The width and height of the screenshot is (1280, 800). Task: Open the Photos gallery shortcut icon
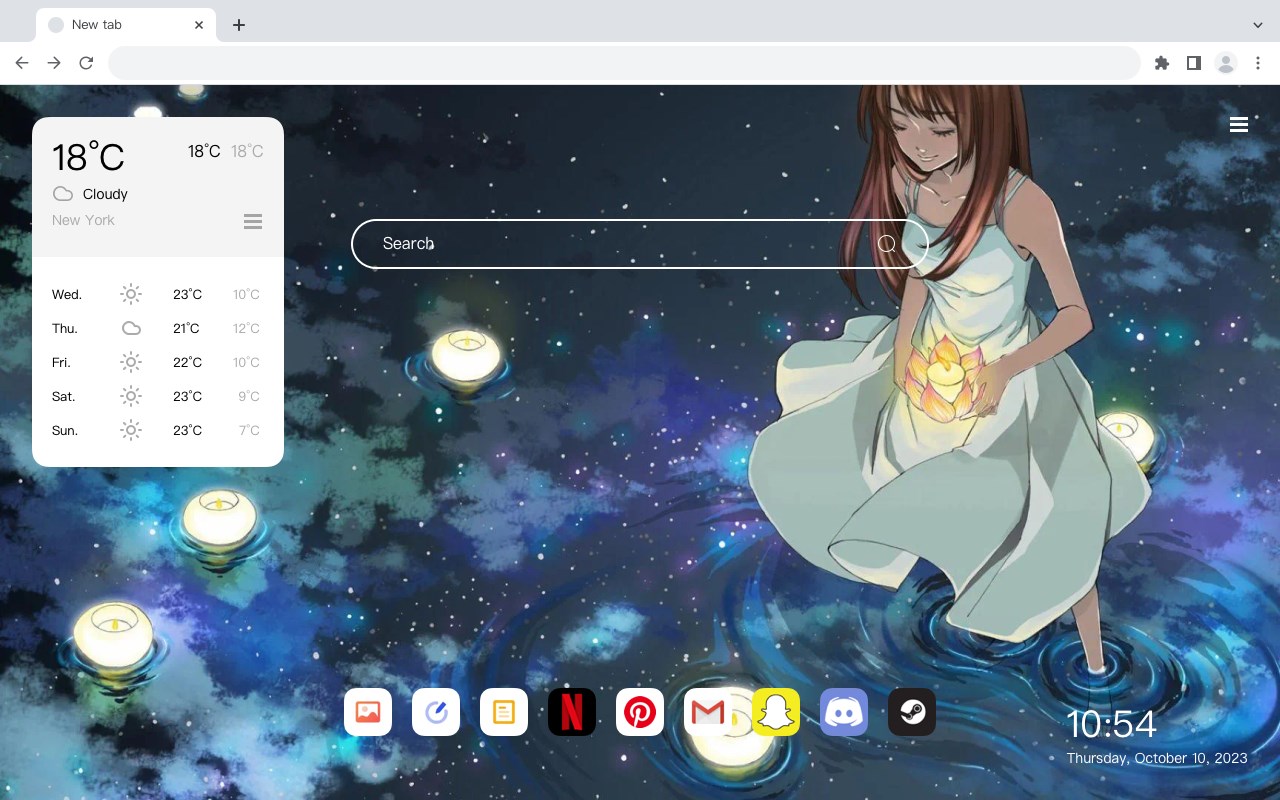[368, 712]
